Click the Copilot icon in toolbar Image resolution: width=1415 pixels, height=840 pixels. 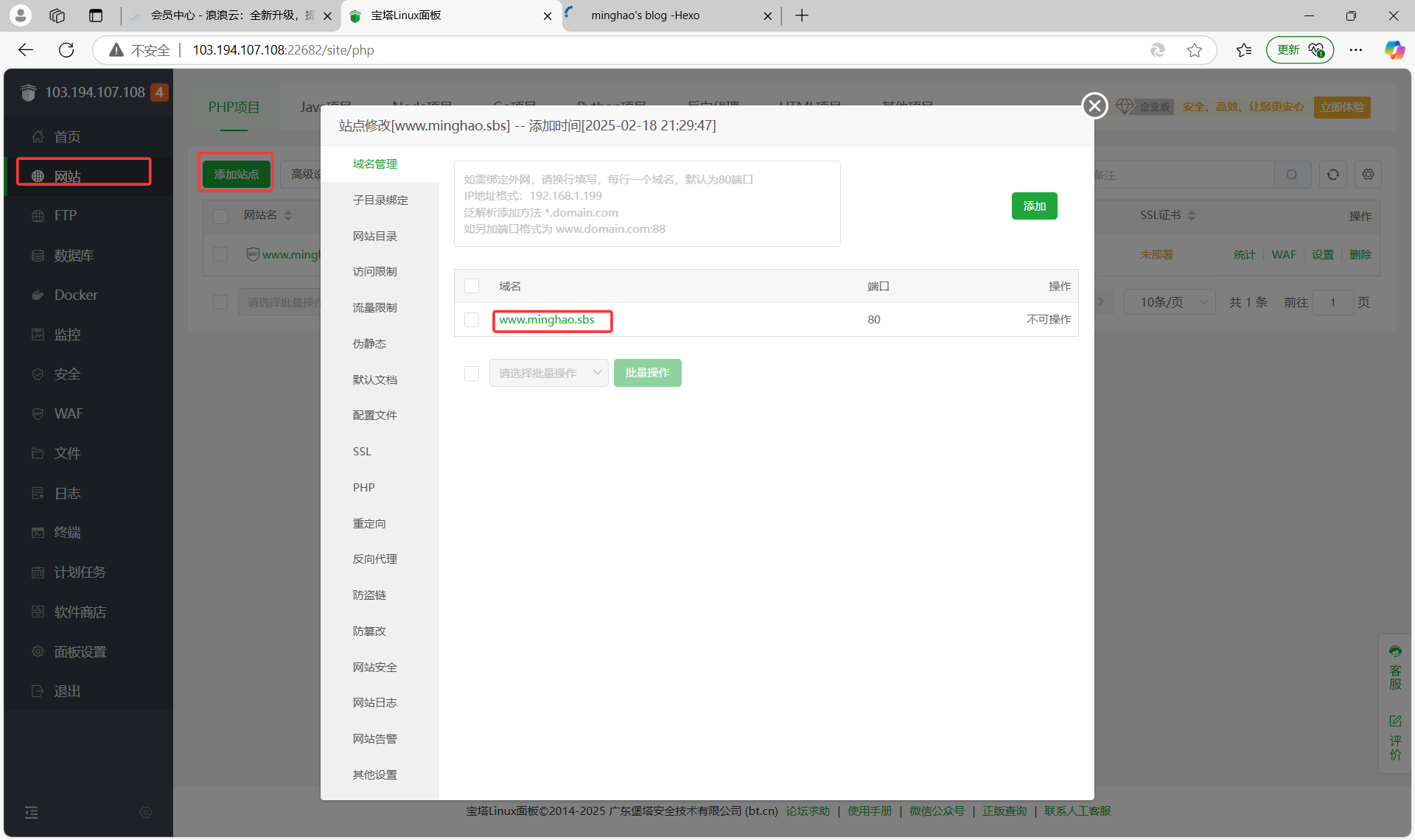pos(1394,50)
